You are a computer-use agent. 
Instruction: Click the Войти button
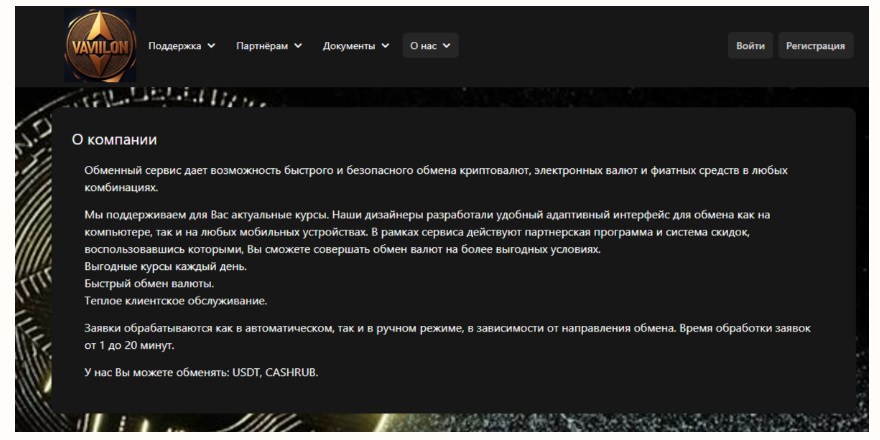click(750, 46)
